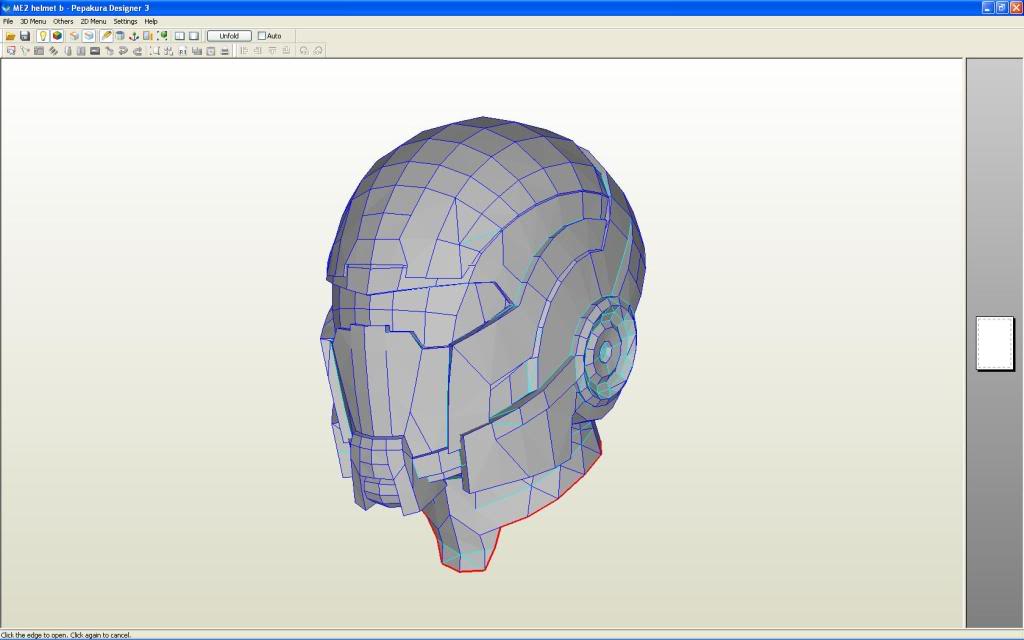Open the Others menu
Viewport: 1024px width, 640px height.
pyautogui.click(x=63, y=22)
